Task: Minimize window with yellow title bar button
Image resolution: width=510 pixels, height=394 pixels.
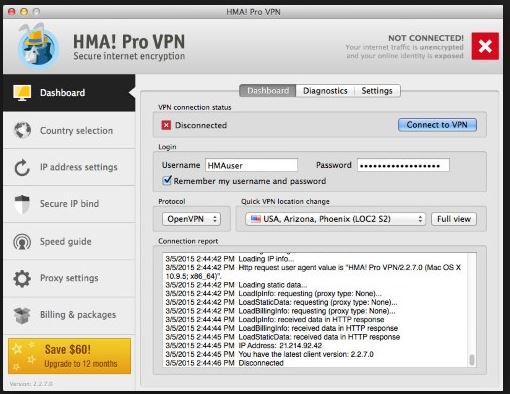Action: (24, 12)
